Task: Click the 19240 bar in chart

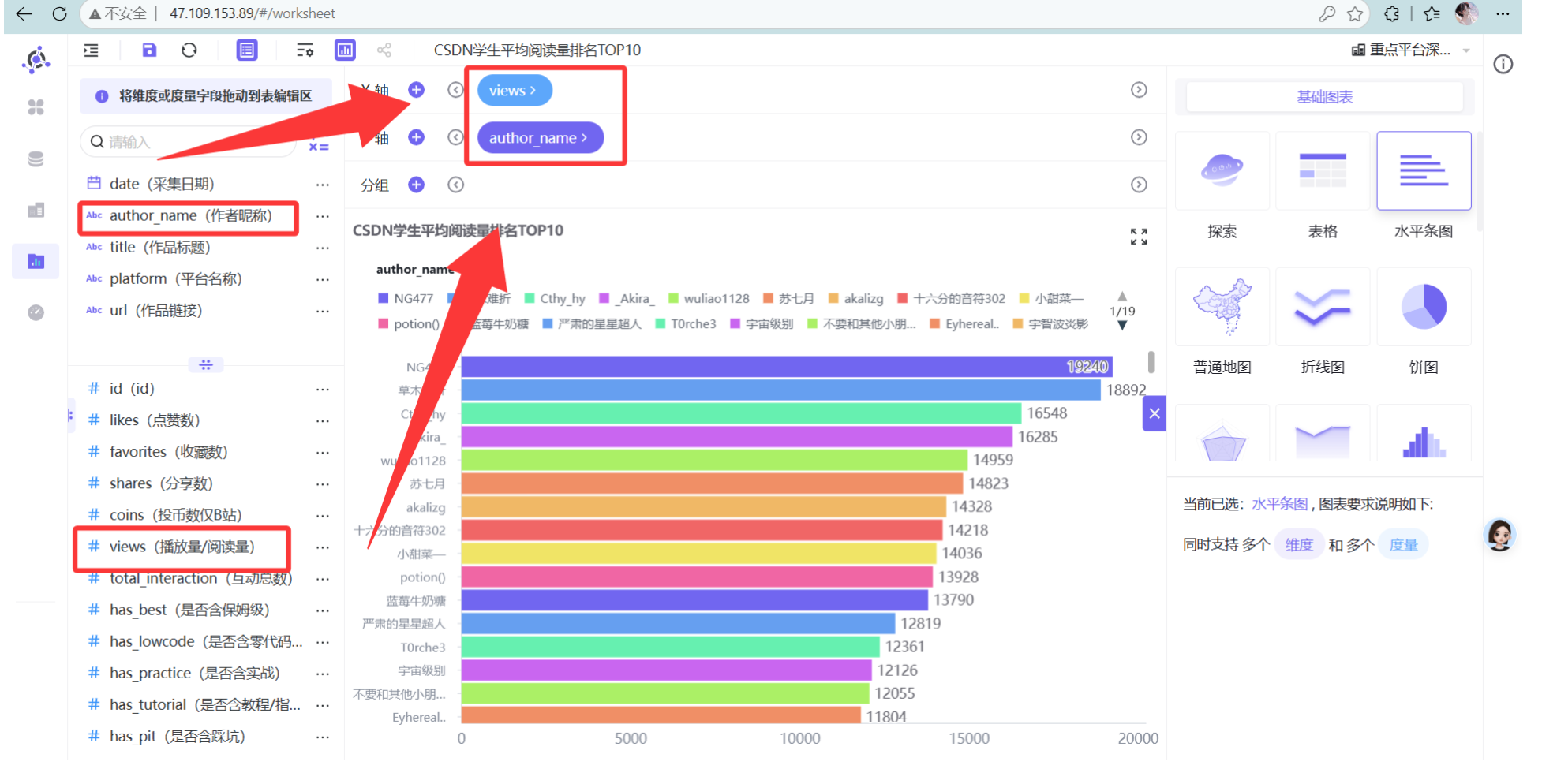Action: 787,367
